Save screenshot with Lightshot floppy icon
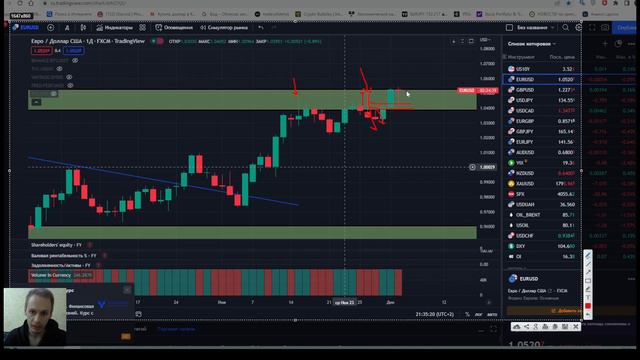 tap(565, 327)
